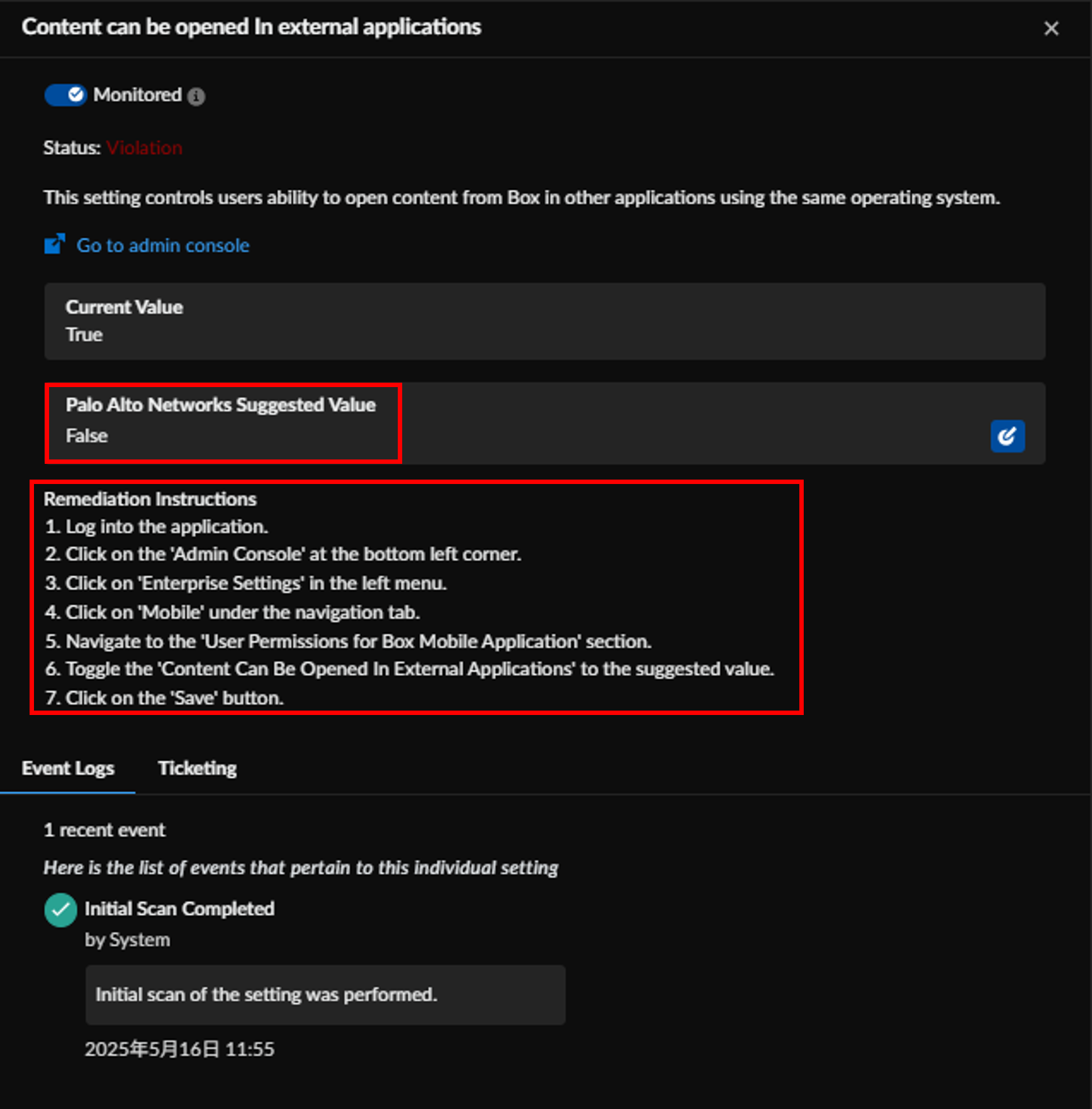Close the setting details panel
The width and height of the screenshot is (1092, 1109).
(x=1051, y=28)
